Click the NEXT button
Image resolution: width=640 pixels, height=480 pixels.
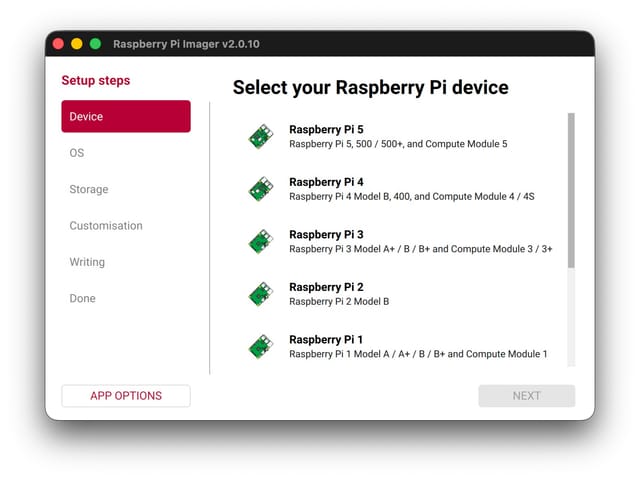pyautogui.click(x=527, y=396)
